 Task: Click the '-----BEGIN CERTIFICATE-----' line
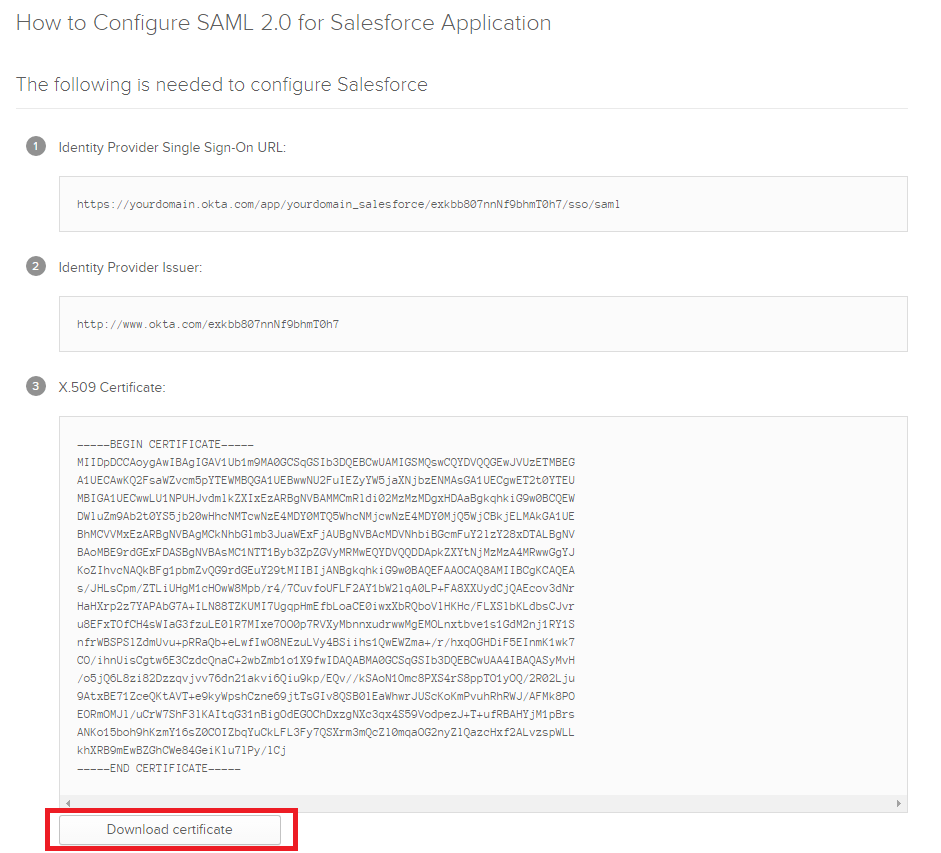(165, 444)
